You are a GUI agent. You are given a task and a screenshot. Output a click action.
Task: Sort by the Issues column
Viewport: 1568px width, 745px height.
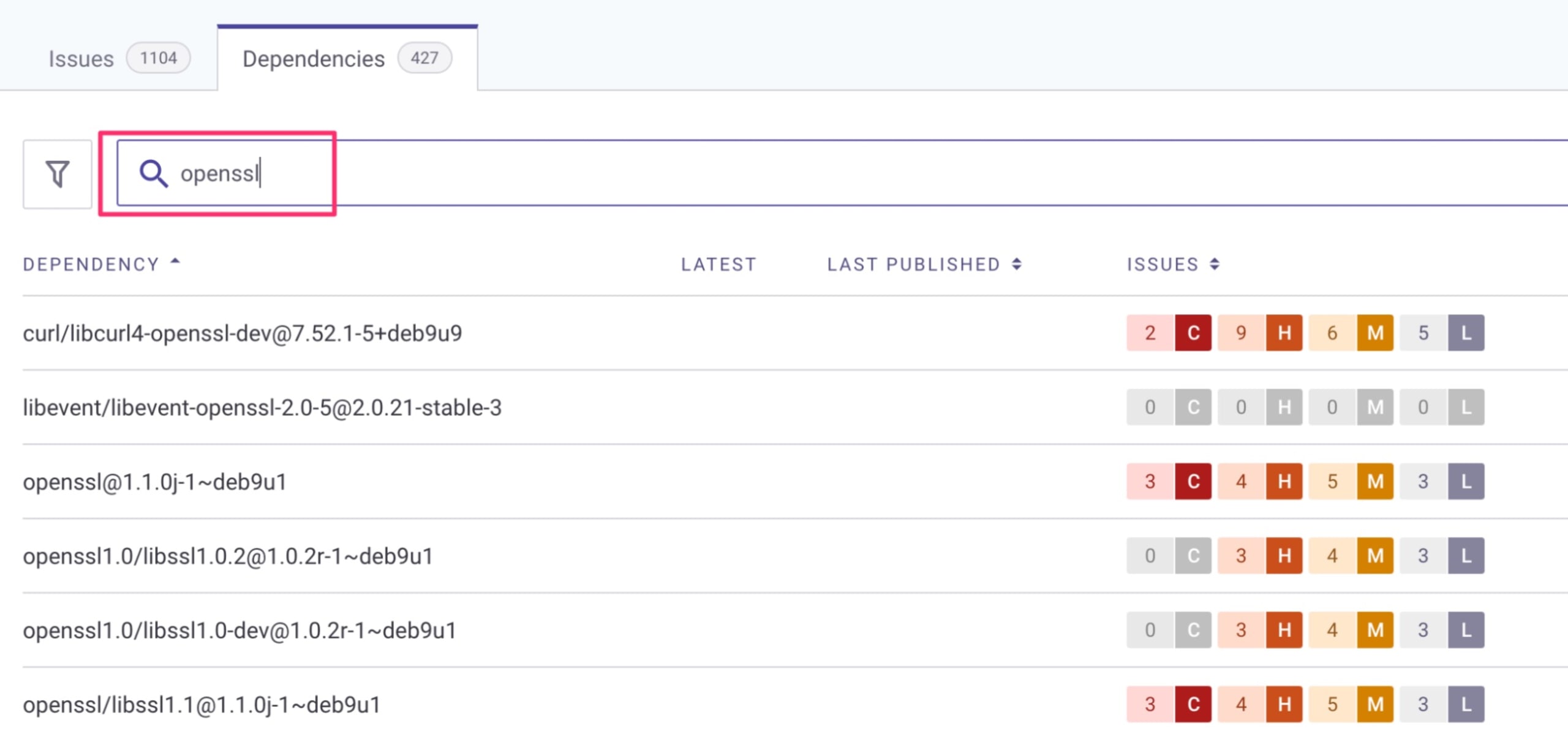[1174, 264]
